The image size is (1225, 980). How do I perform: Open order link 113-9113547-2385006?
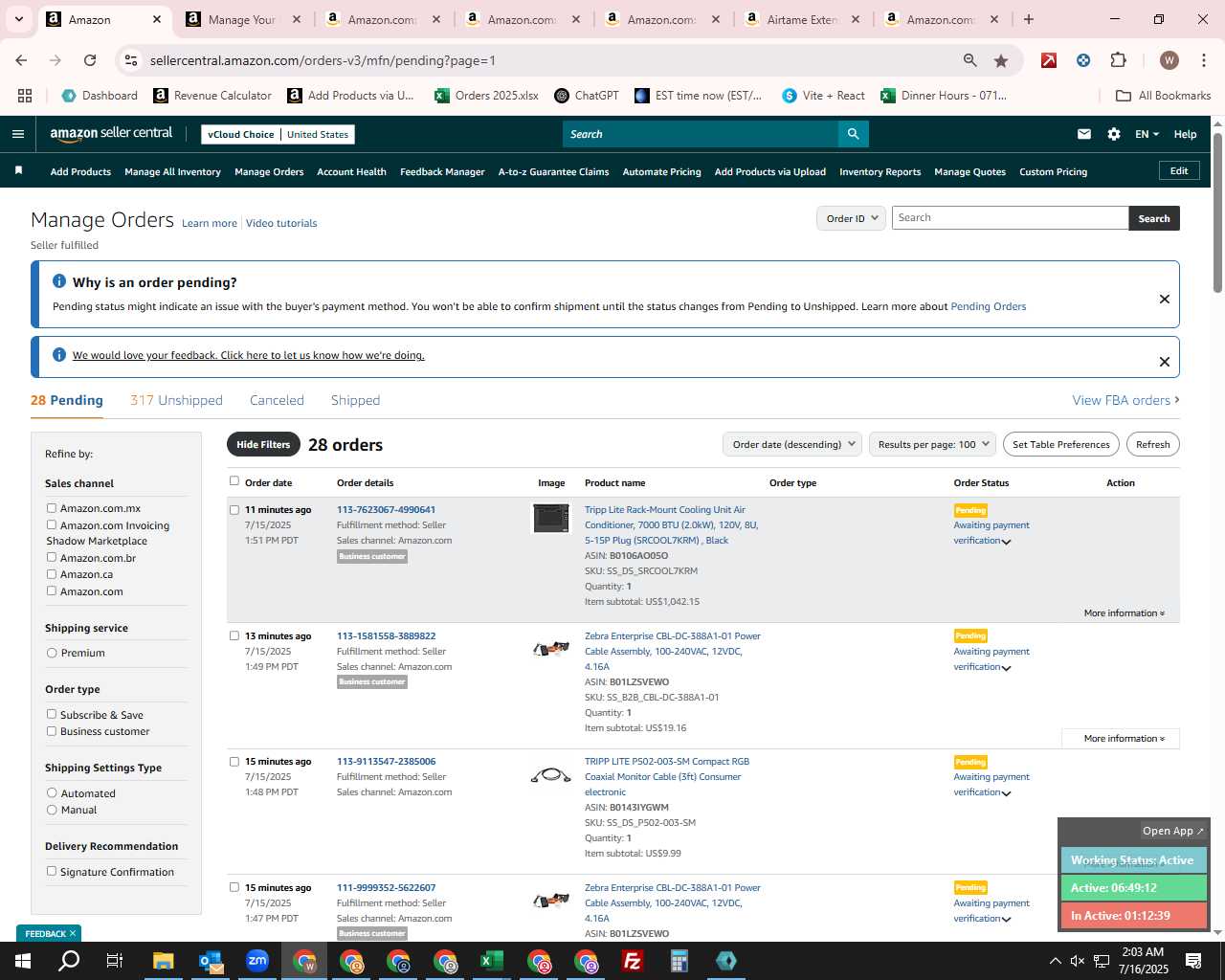[386, 762]
